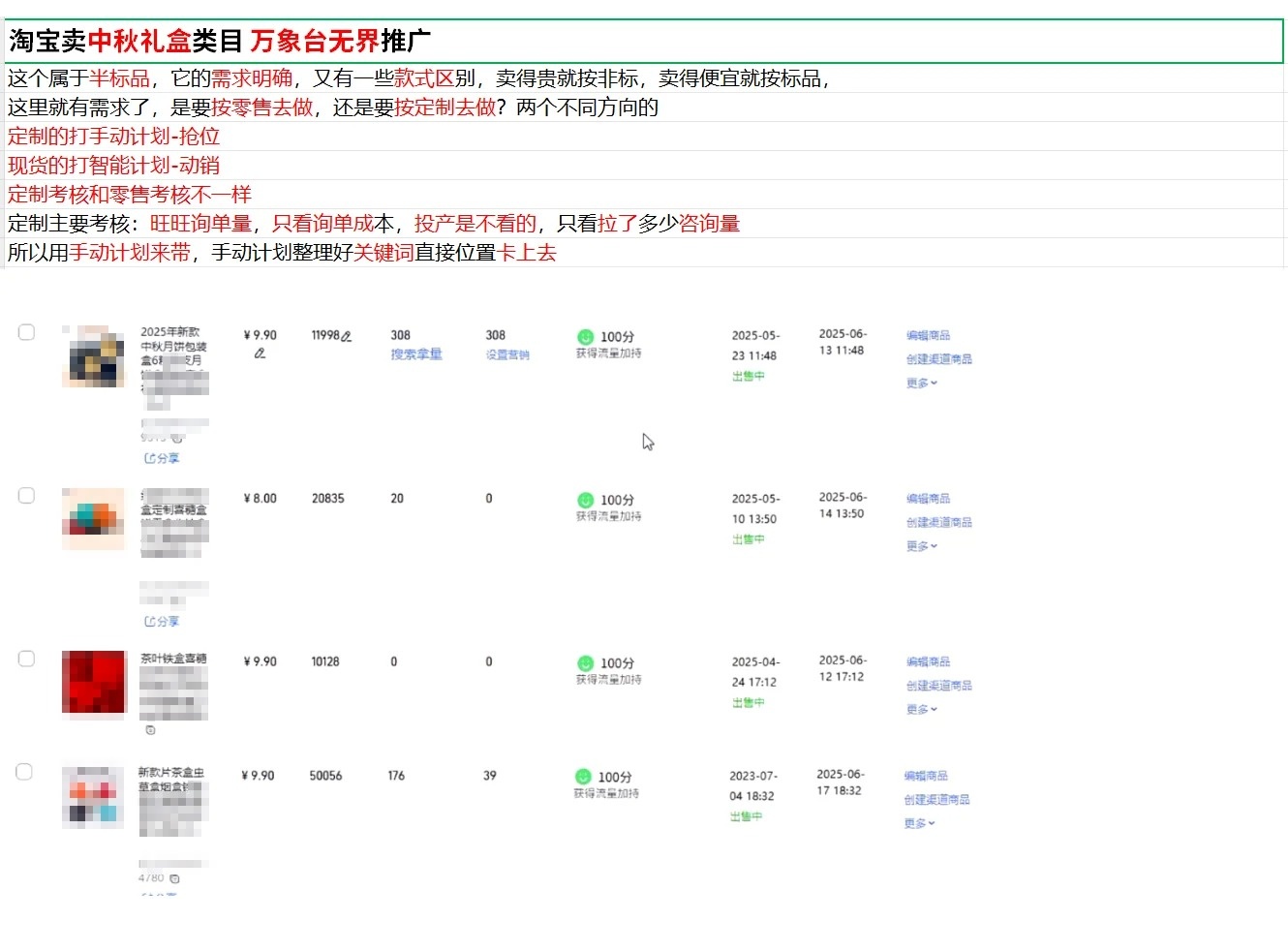Click the line starting 这个属于半标品
Viewport: 1288px width, 952px height.
(x=419, y=78)
